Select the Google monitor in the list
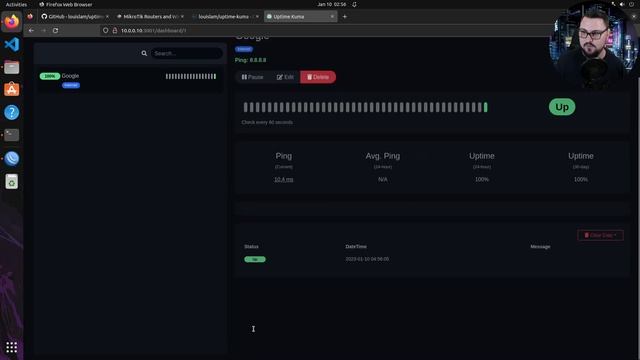The width and height of the screenshot is (640, 360). (129, 80)
